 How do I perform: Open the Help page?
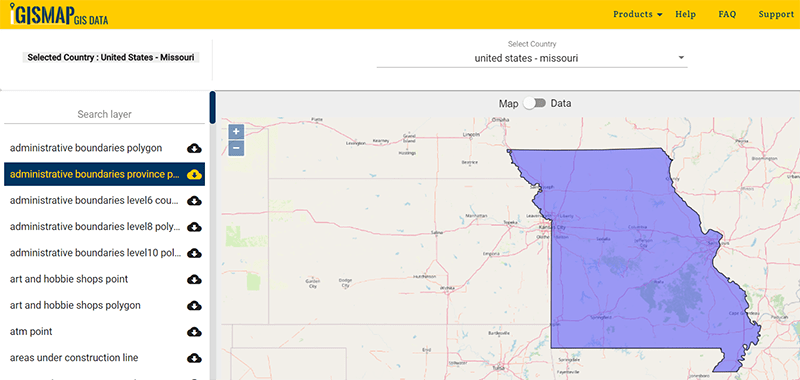point(685,14)
